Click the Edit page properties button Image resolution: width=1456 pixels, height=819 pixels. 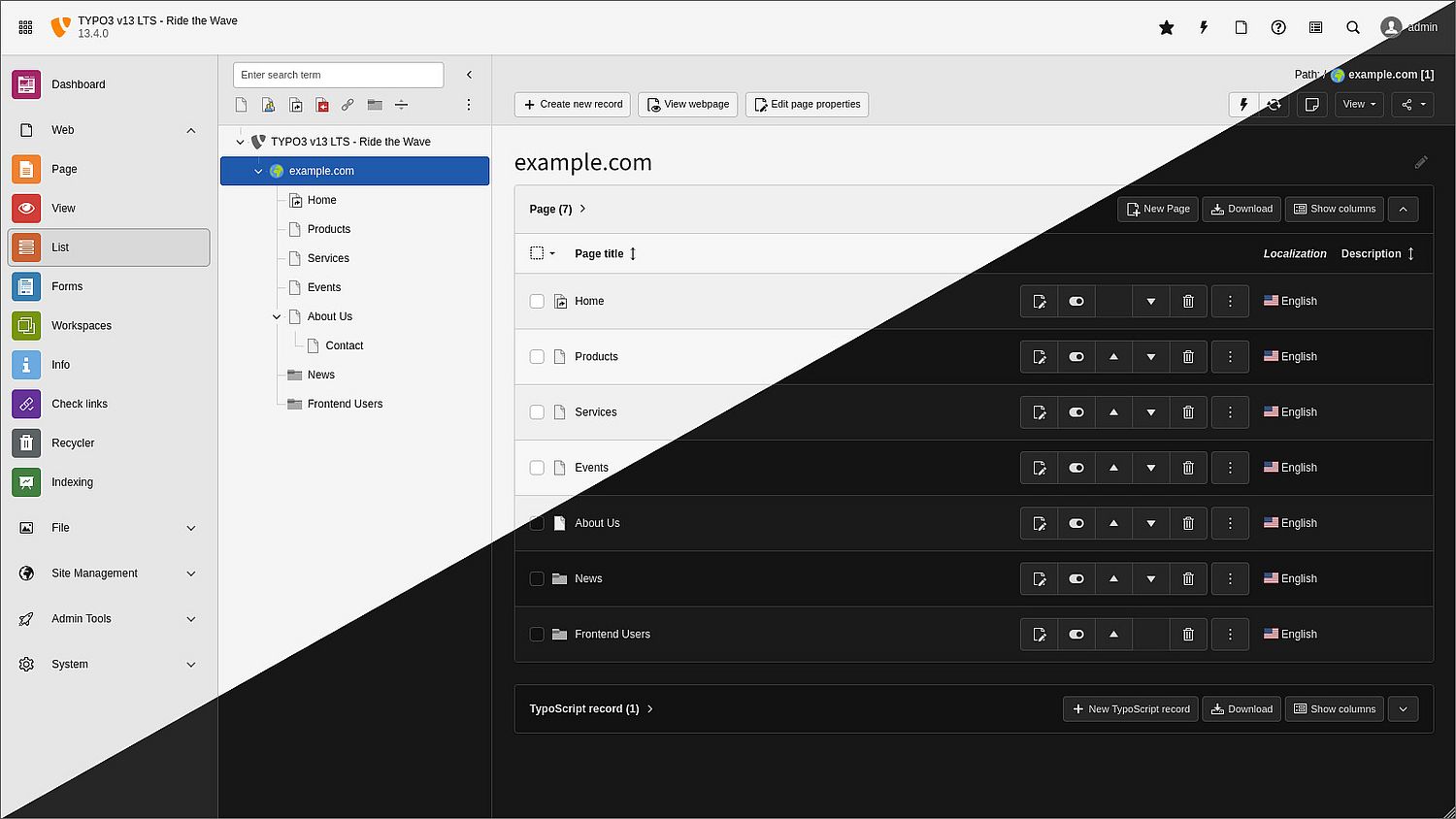(x=807, y=104)
